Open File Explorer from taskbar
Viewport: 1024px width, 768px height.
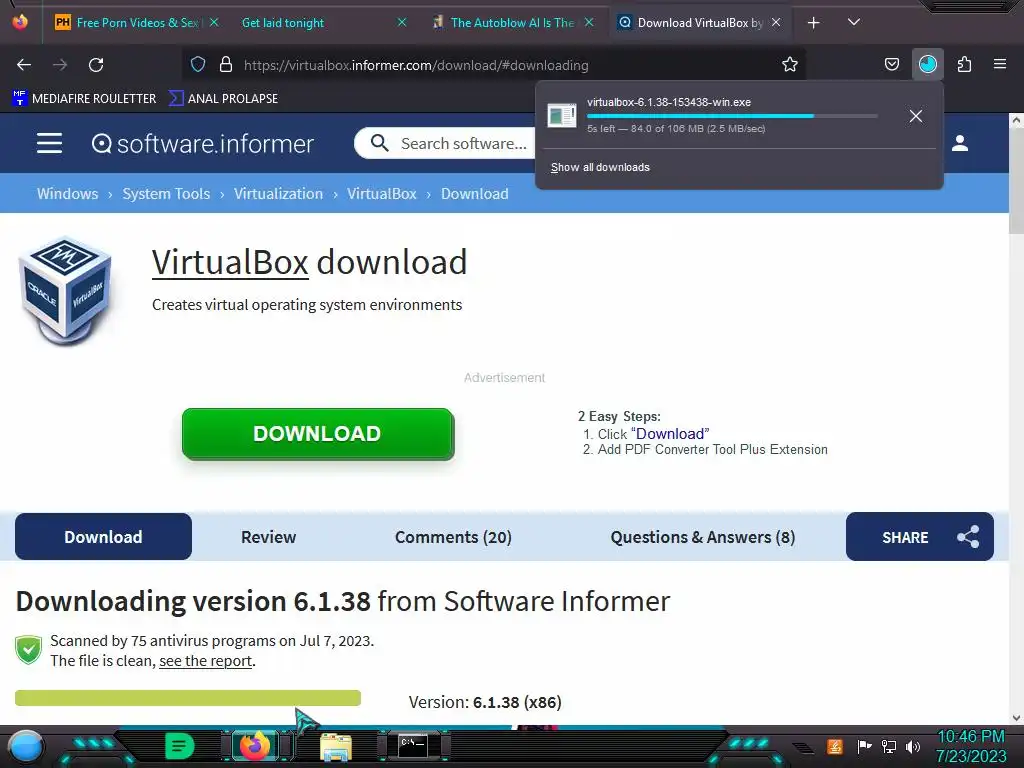click(x=336, y=746)
